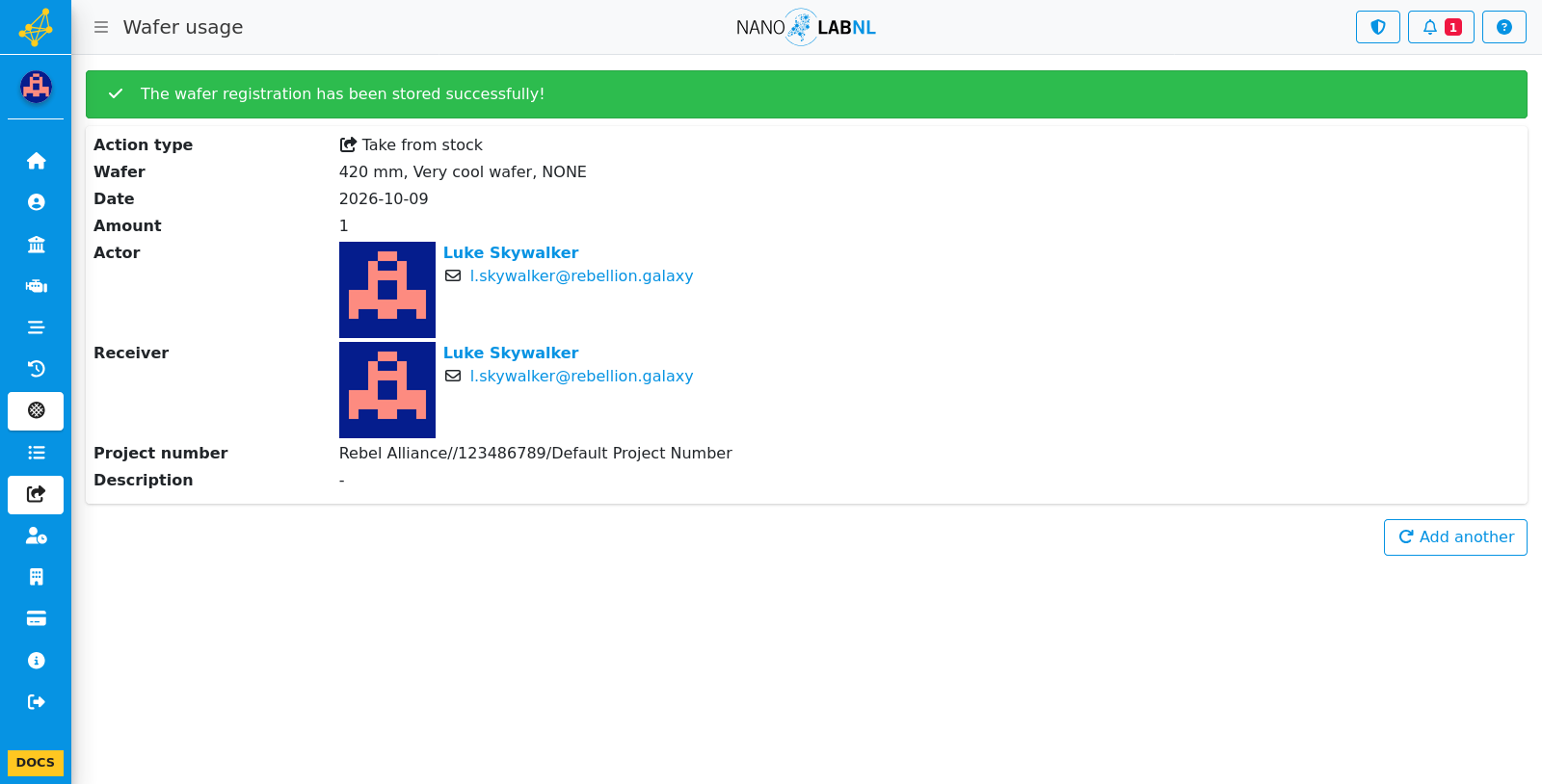Open Luke Skywalker's name link in the Actor row
1542x784 pixels.
pos(511,252)
